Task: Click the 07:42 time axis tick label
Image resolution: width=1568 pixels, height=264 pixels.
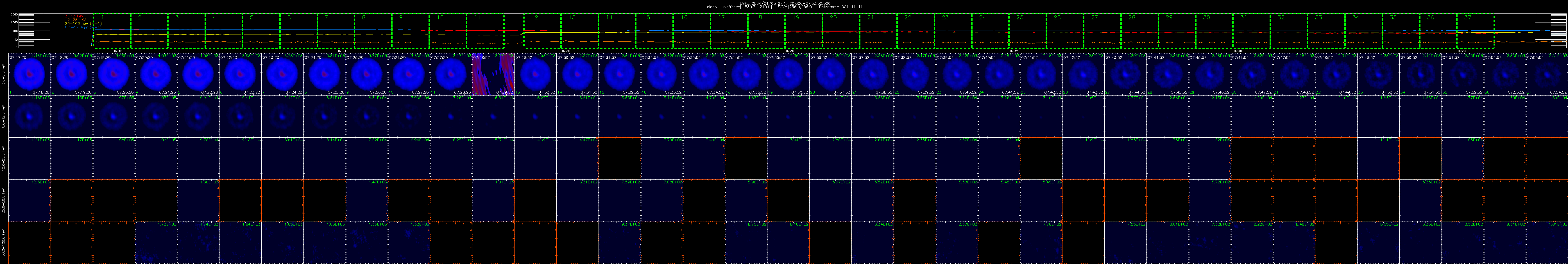Action: (x=1014, y=51)
